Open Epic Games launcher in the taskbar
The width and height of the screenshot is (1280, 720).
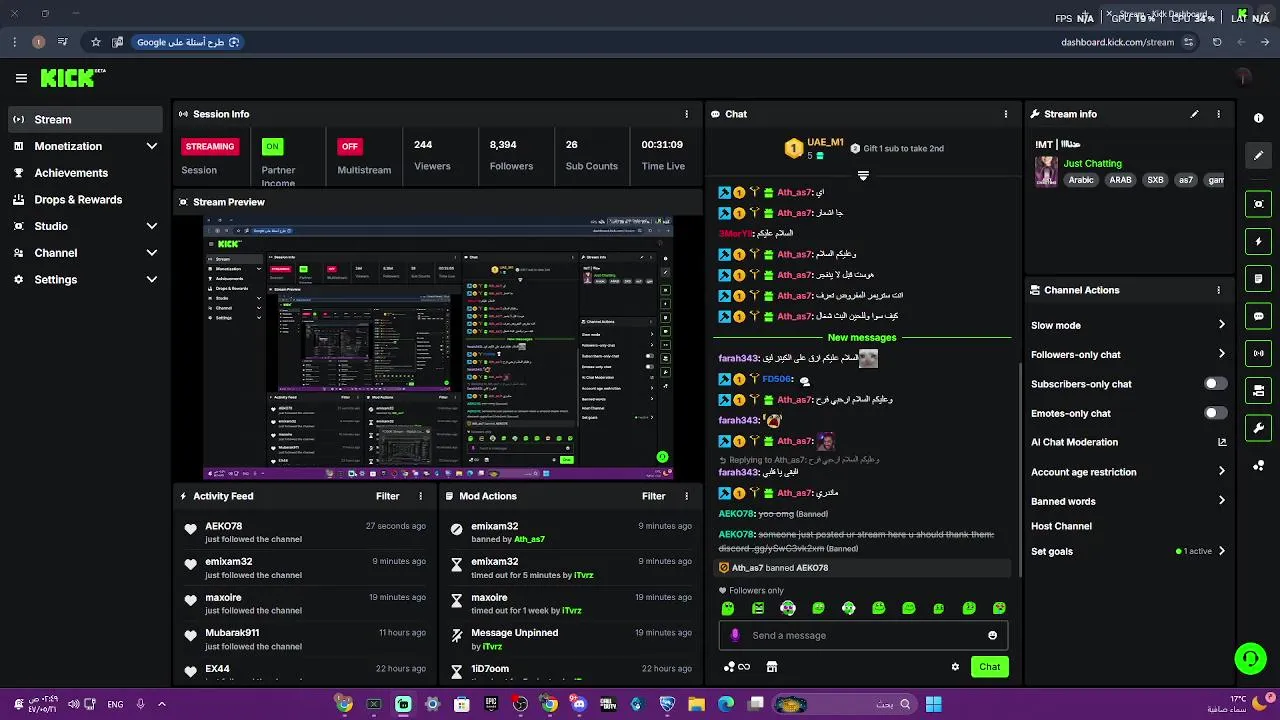491,704
